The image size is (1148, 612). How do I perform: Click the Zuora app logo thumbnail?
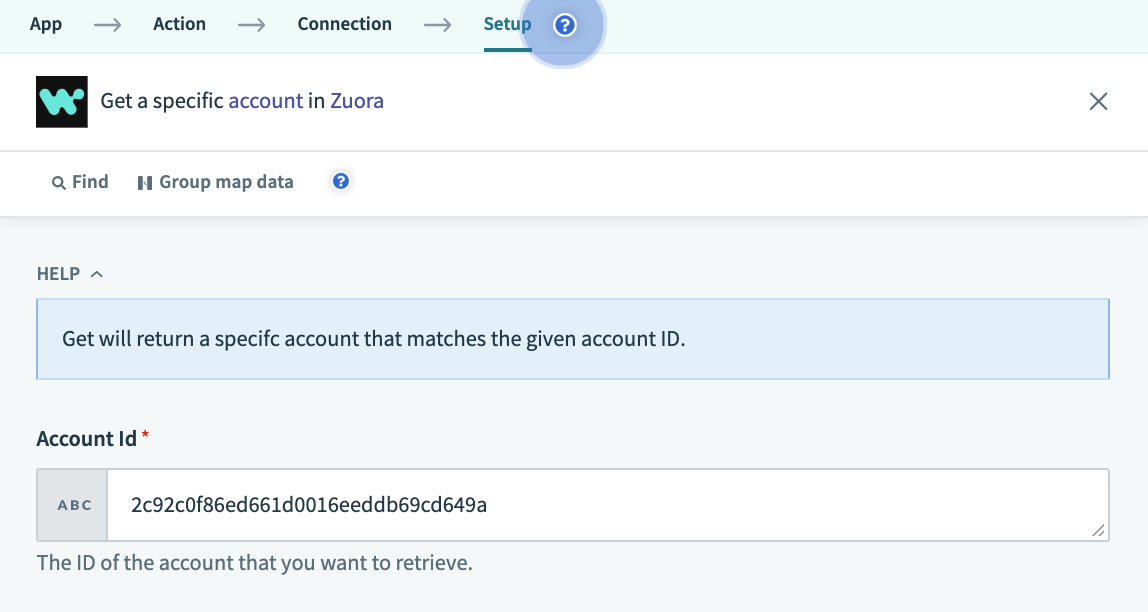click(x=62, y=101)
